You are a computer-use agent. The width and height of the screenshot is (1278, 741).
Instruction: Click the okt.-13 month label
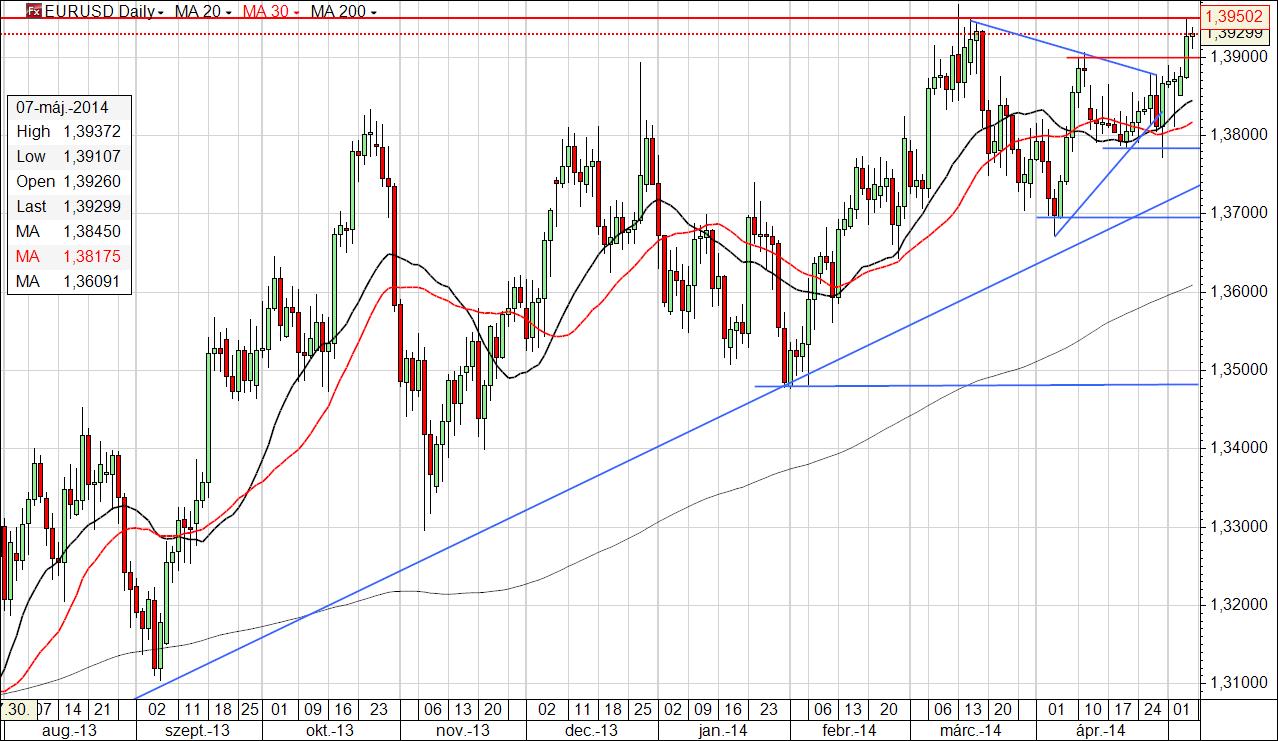[332, 730]
